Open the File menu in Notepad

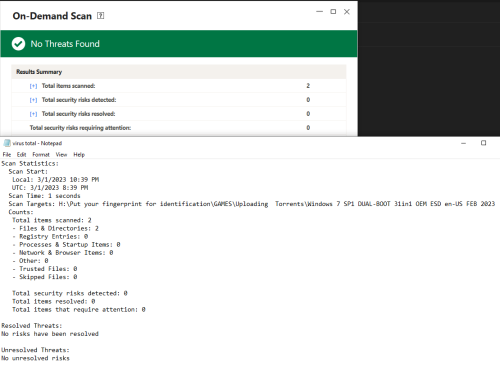click(x=7, y=155)
